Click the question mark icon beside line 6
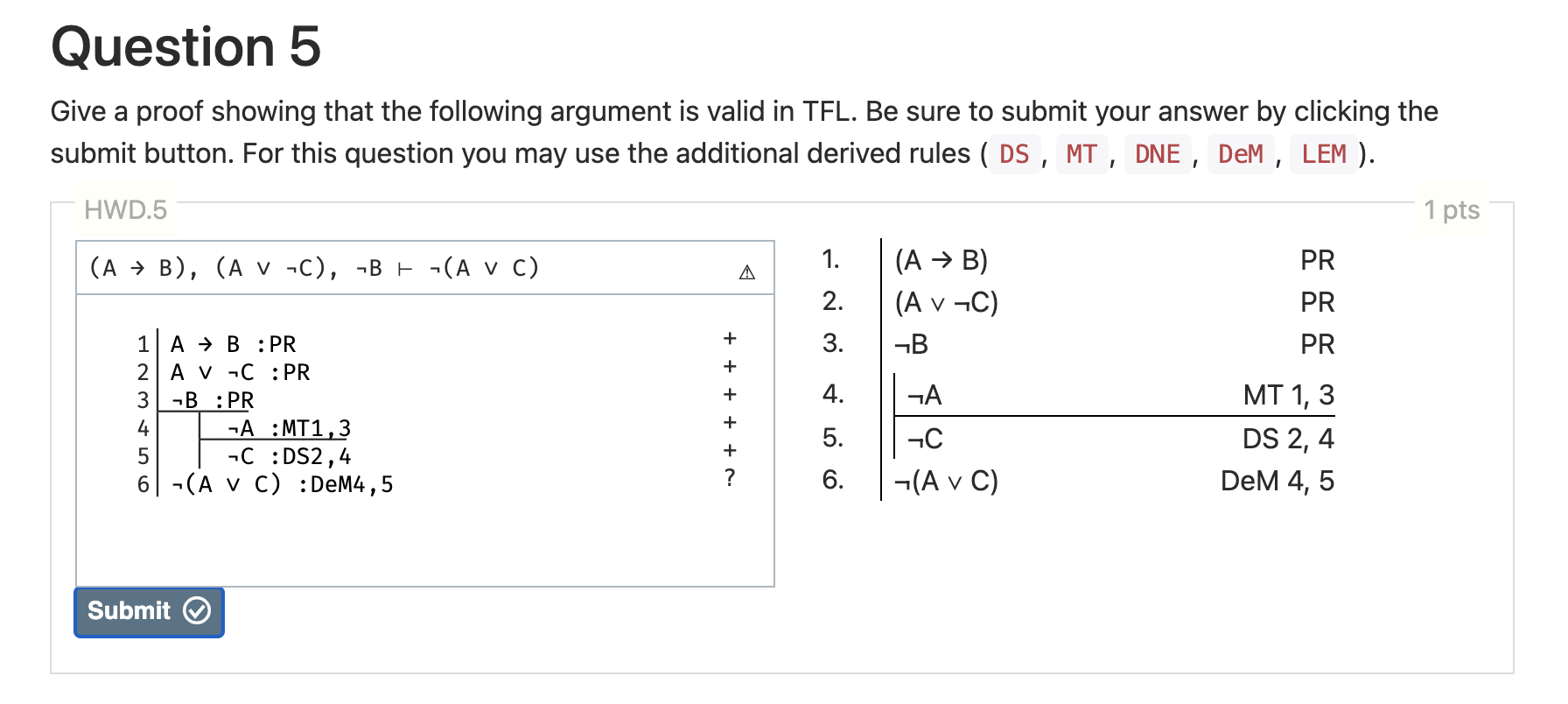The height and width of the screenshot is (704, 1568). (730, 479)
